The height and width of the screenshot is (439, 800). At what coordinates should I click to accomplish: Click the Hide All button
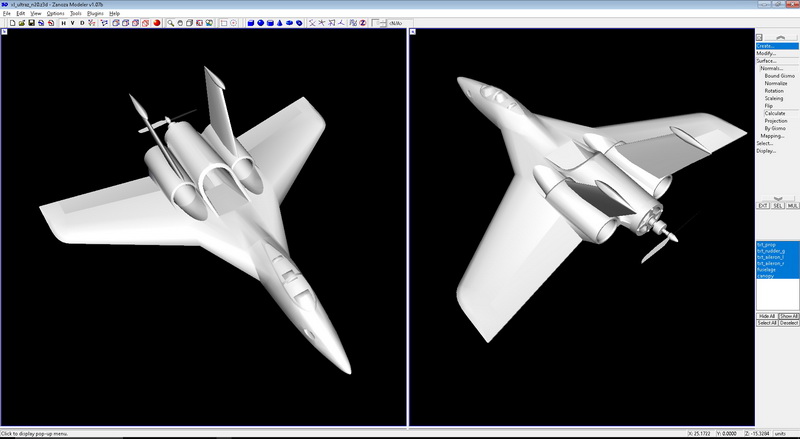click(x=767, y=316)
